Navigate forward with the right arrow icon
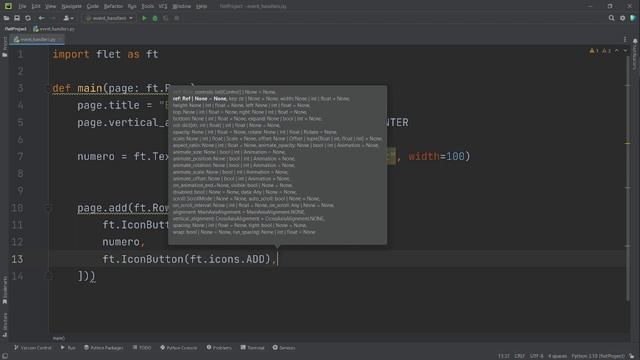Viewport: 640px width, 360px height. (53, 18)
